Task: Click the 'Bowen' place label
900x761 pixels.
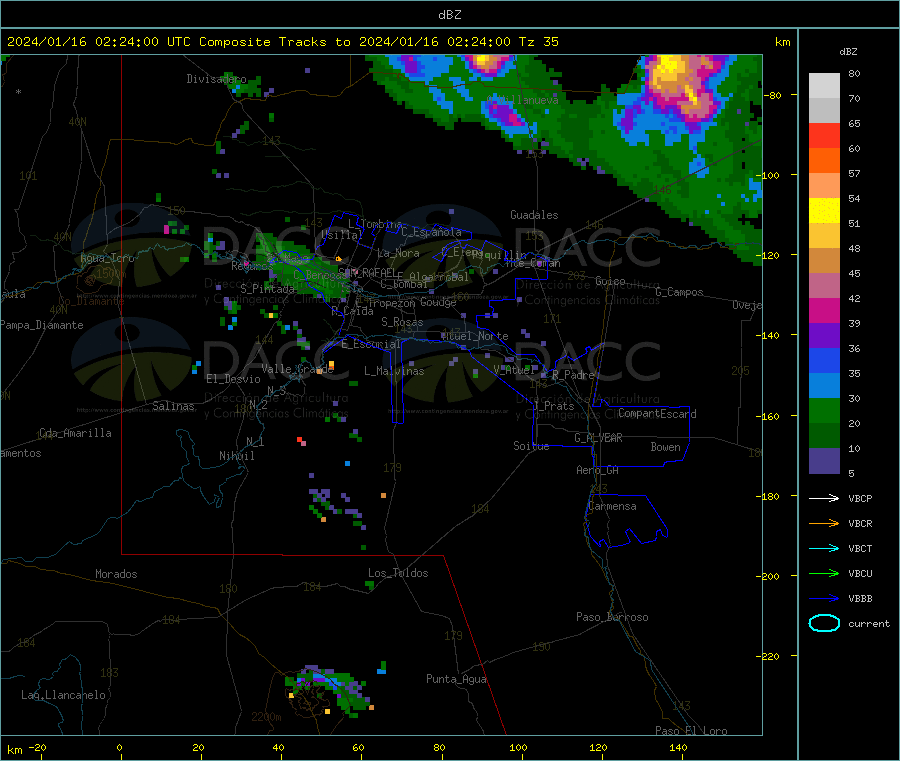Action: coord(665,447)
